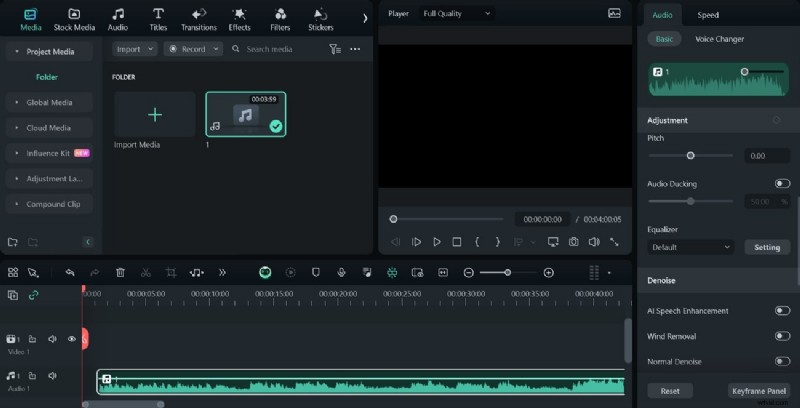
Task: Click the Adjustment keyframe diamond
Action: [776, 120]
